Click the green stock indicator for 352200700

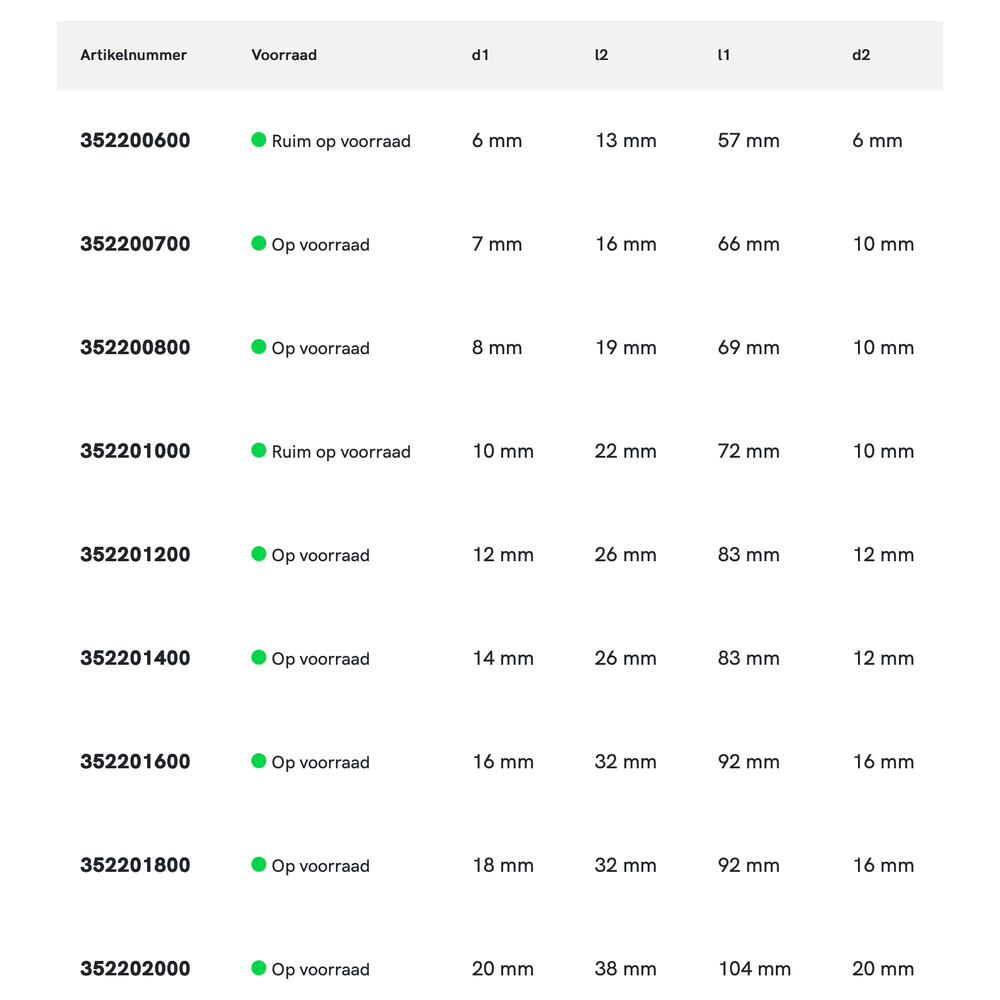click(259, 243)
